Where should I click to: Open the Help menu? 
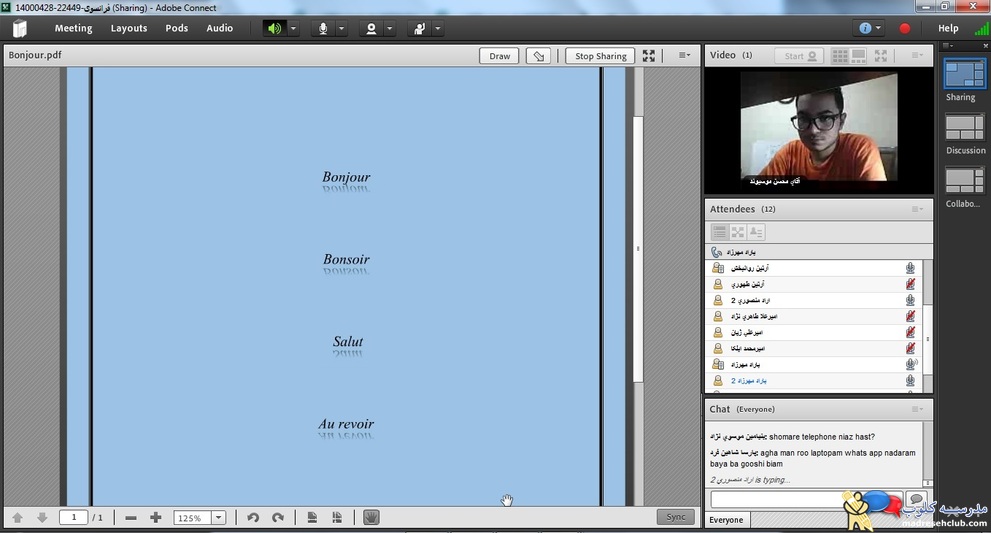948,28
